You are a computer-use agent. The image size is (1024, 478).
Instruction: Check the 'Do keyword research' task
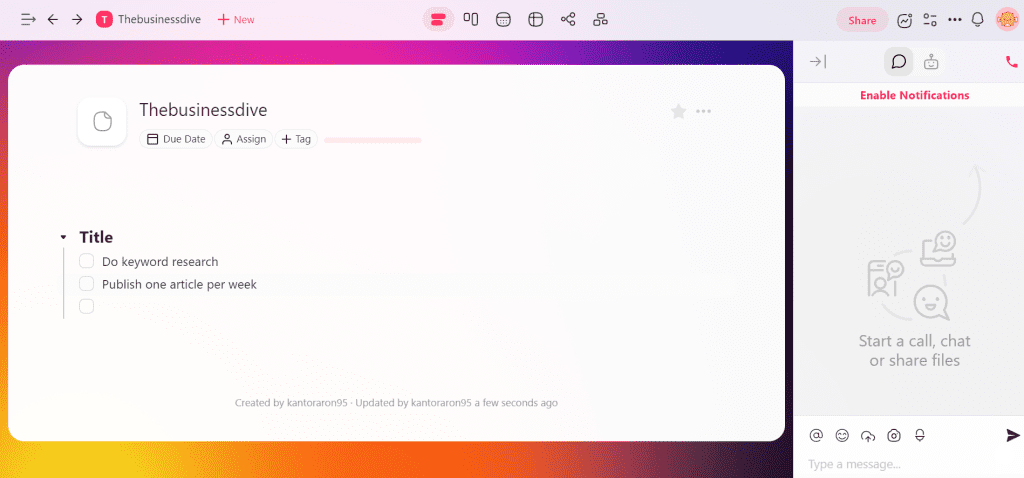tap(87, 261)
